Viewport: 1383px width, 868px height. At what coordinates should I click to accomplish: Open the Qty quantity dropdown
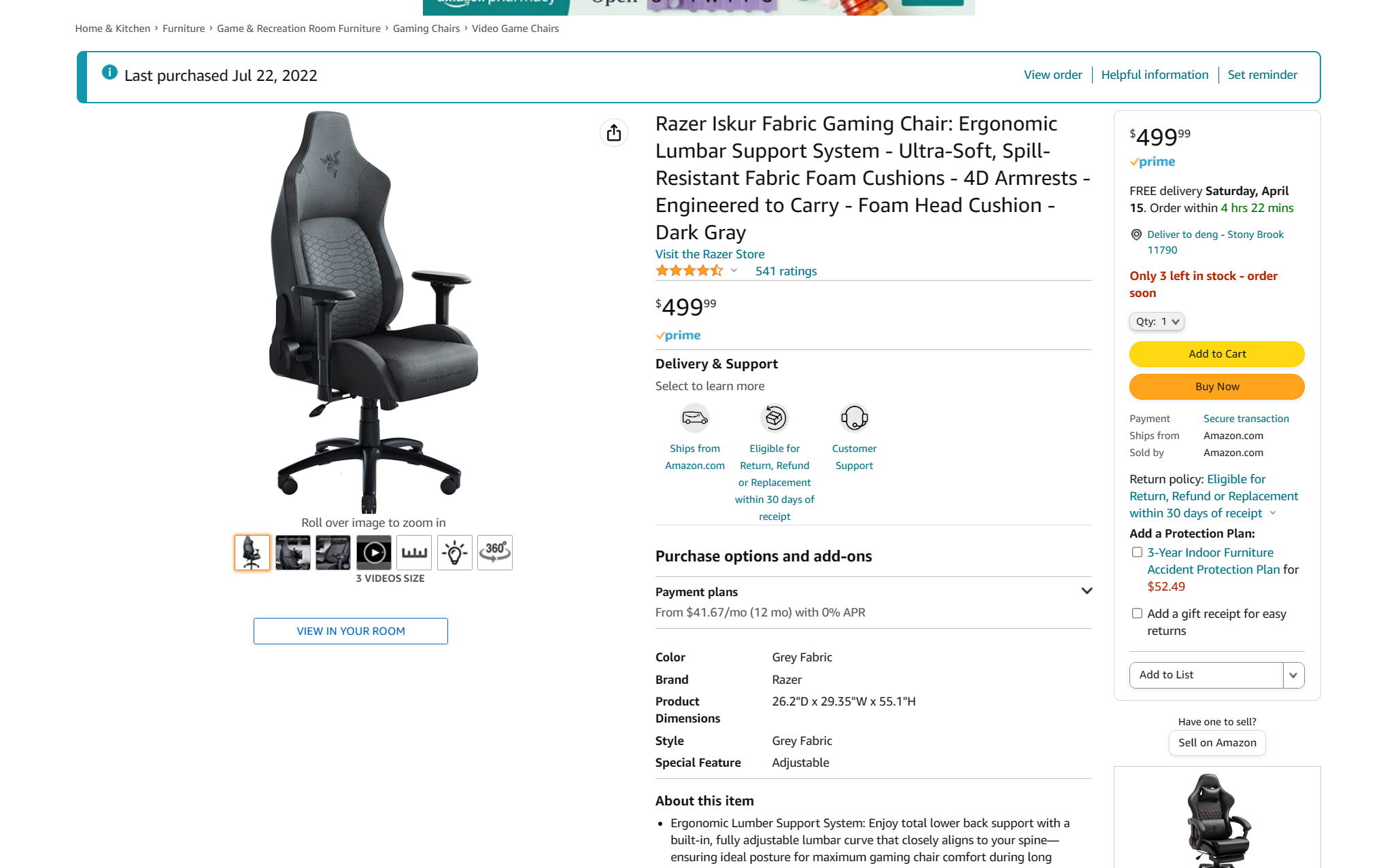click(x=1157, y=322)
